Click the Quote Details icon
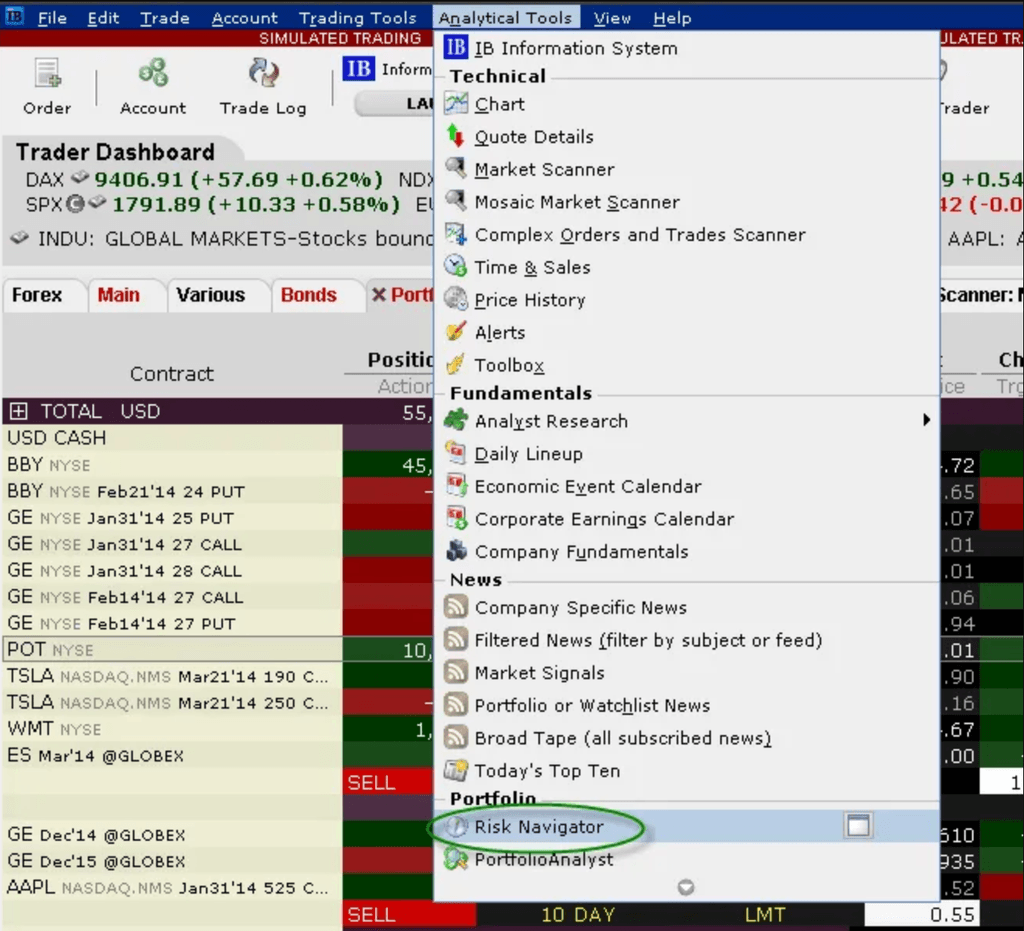The height and width of the screenshot is (931, 1024). click(x=455, y=136)
